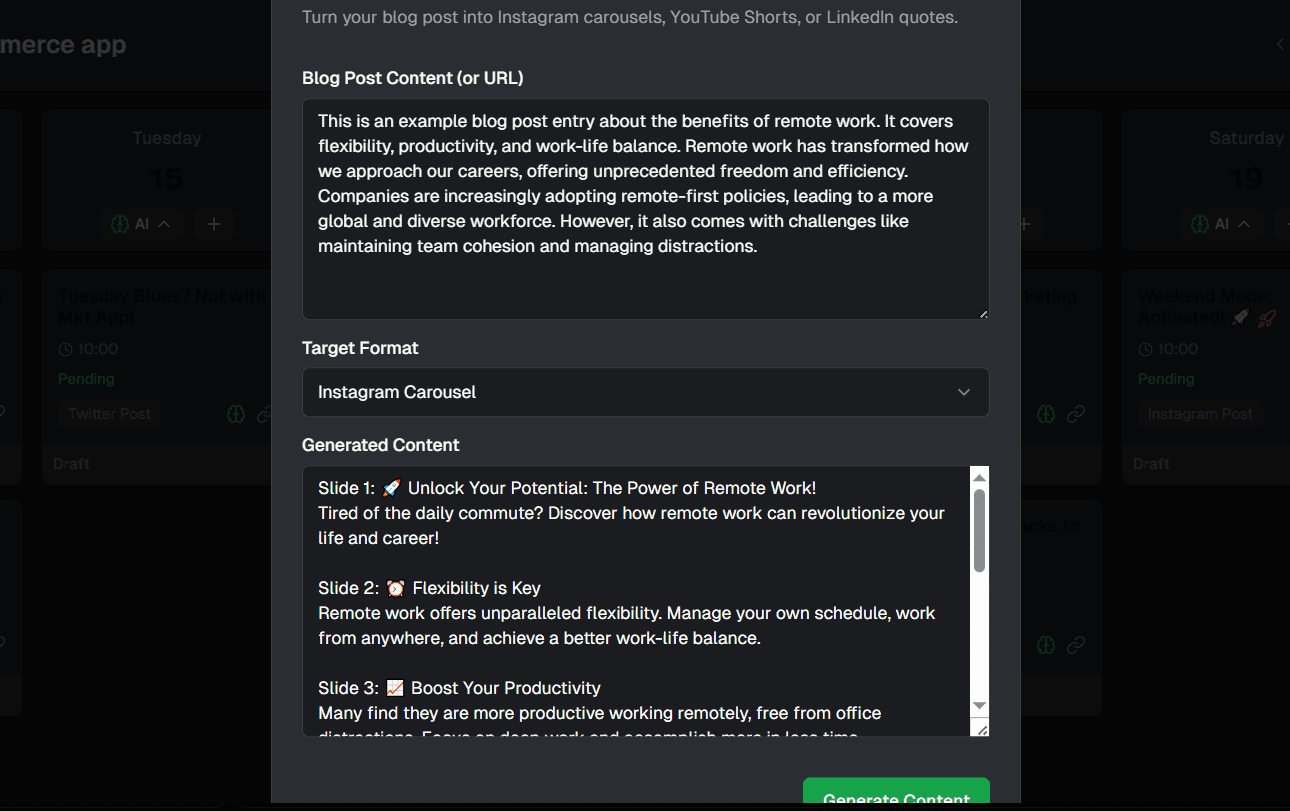Click the previous arrow at top right
1290x811 pixels.
[x=1280, y=44]
